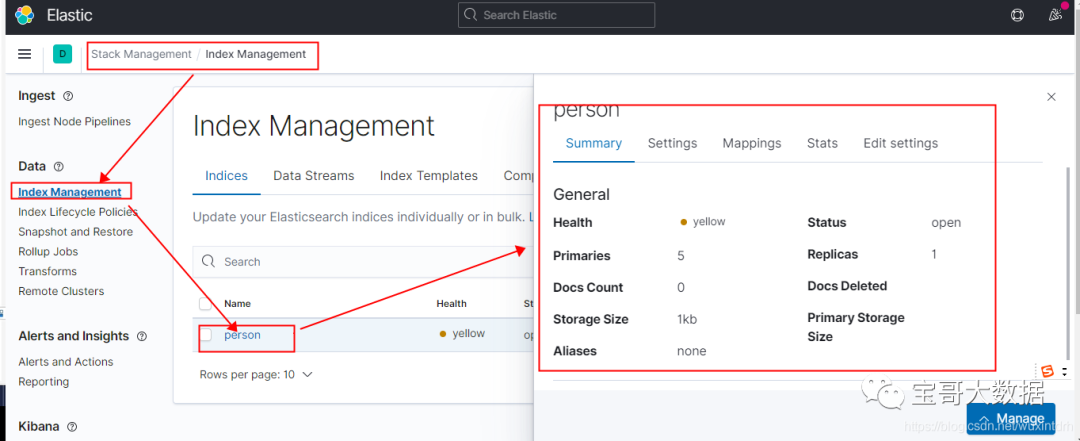
Task: Open Alerts and Actions in sidebar
Action: (65, 362)
